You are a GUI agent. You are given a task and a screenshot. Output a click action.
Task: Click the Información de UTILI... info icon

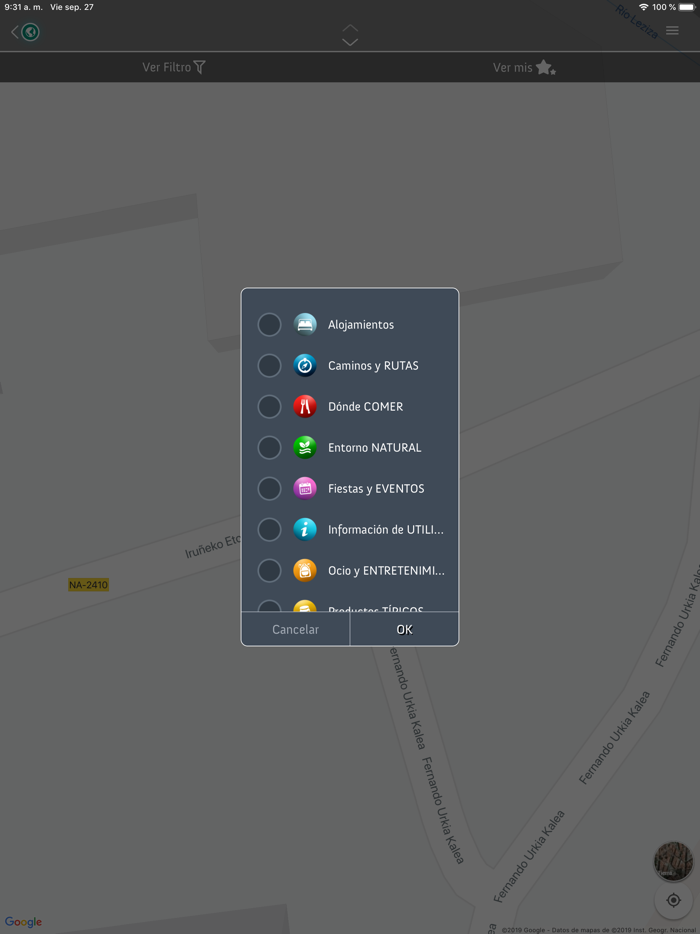(305, 530)
